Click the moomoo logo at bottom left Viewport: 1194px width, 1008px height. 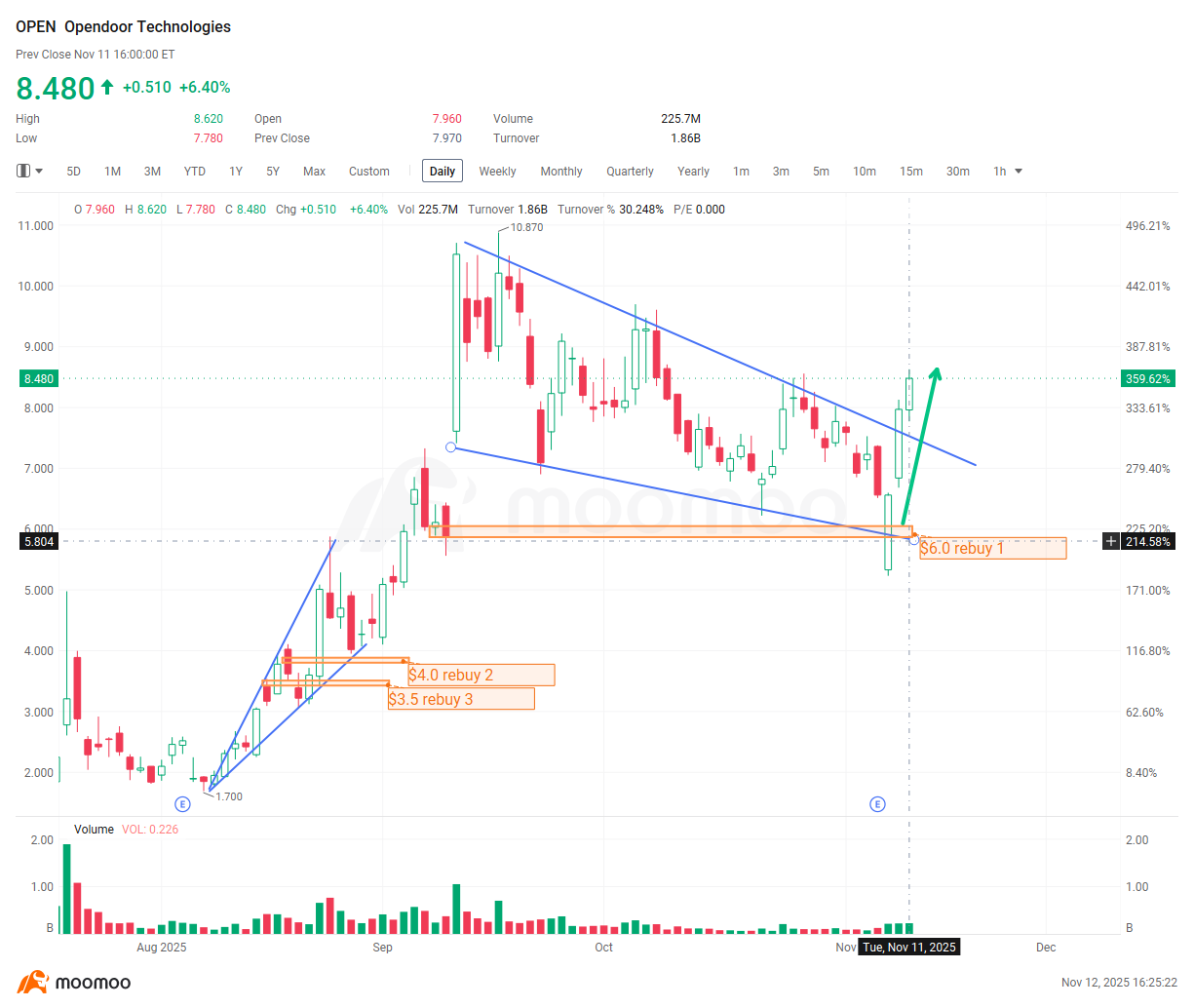pyautogui.click(x=73, y=982)
